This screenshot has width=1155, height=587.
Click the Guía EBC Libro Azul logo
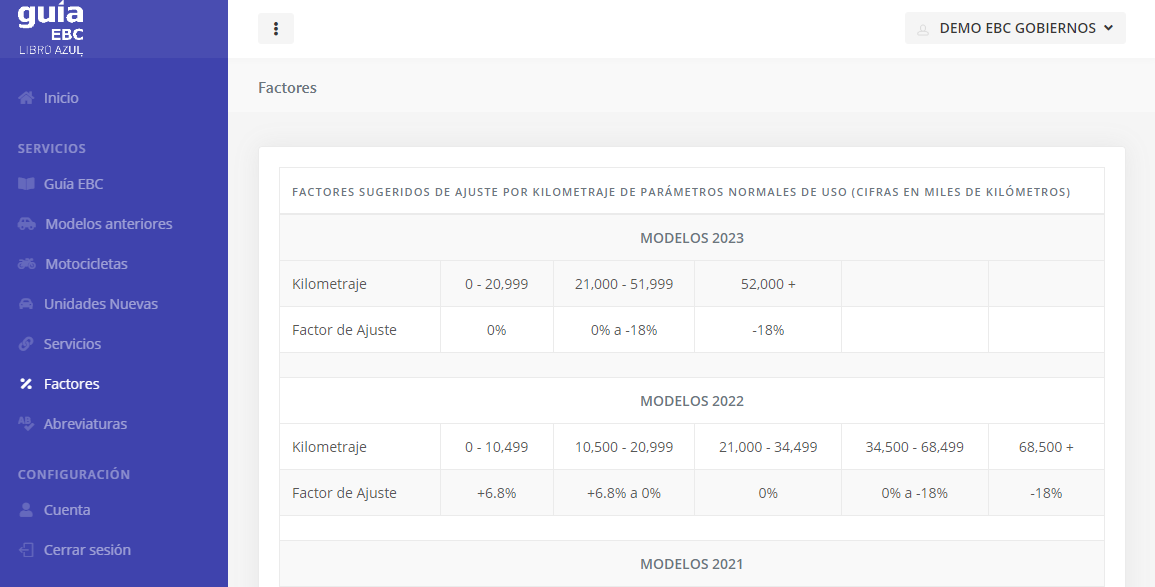[51, 28]
